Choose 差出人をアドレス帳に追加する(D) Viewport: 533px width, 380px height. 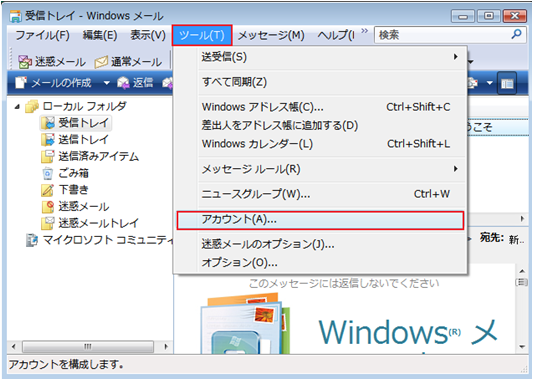[x=320, y=125]
